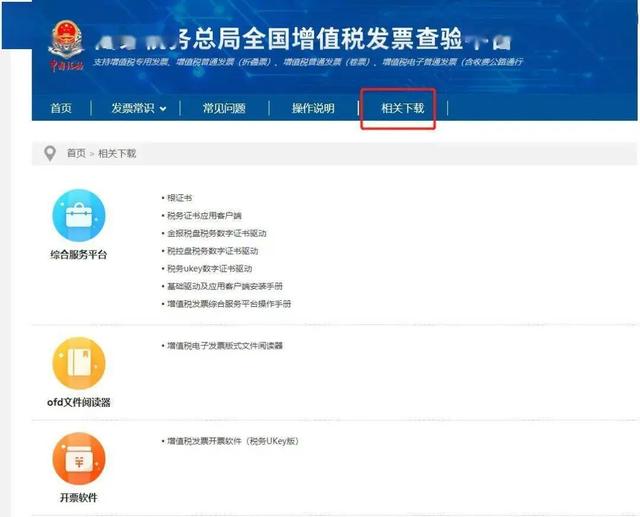
Task: Click 相关下载 in the breadcrumb
Action: [x=117, y=153]
